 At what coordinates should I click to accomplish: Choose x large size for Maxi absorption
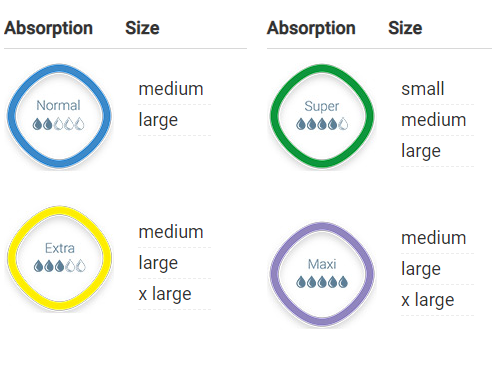(x=427, y=300)
